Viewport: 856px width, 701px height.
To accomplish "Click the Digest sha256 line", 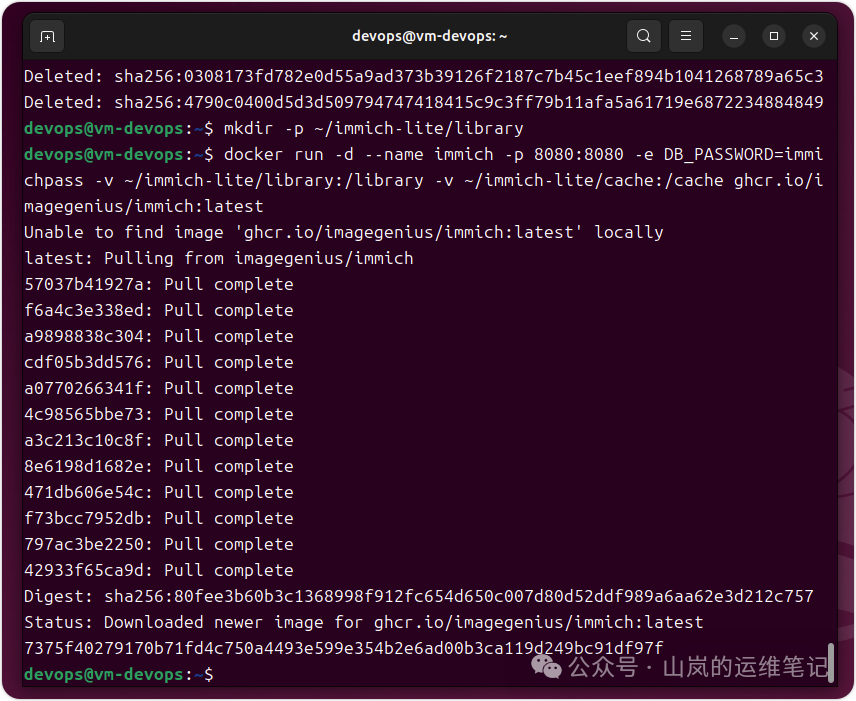I will pyautogui.click(x=418, y=597).
